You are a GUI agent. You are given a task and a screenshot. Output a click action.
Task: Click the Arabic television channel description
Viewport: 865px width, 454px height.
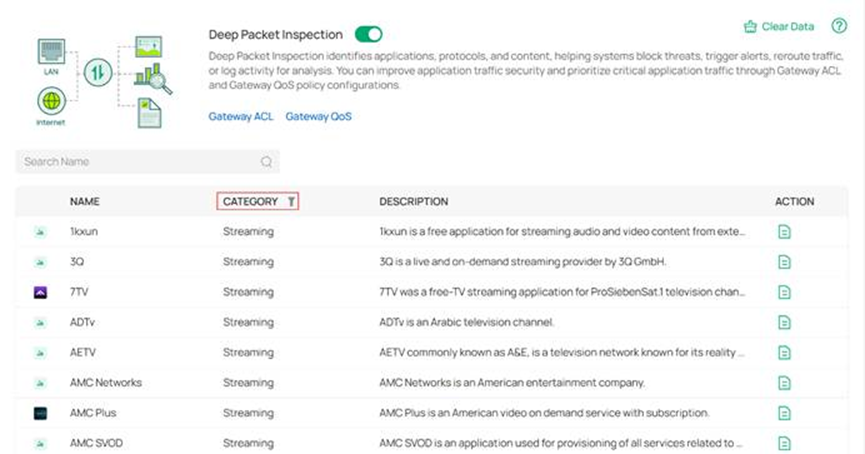(x=466, y=322)
